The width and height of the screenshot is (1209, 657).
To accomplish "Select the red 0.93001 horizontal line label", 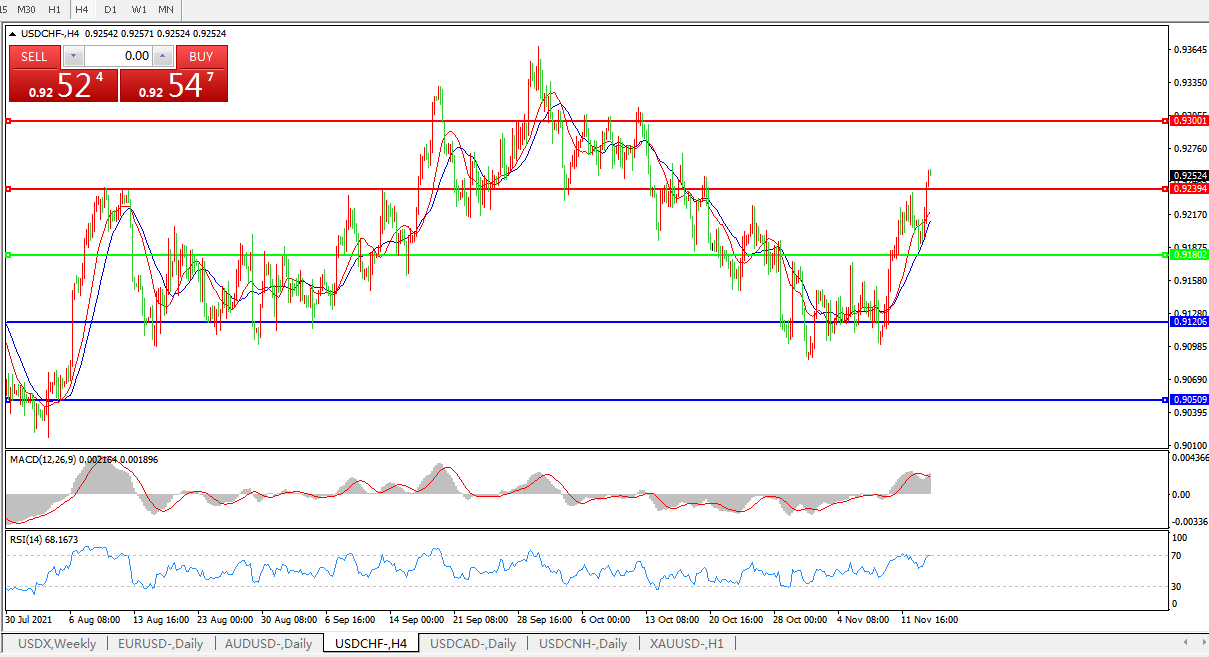I will (x=1189, y=121).
